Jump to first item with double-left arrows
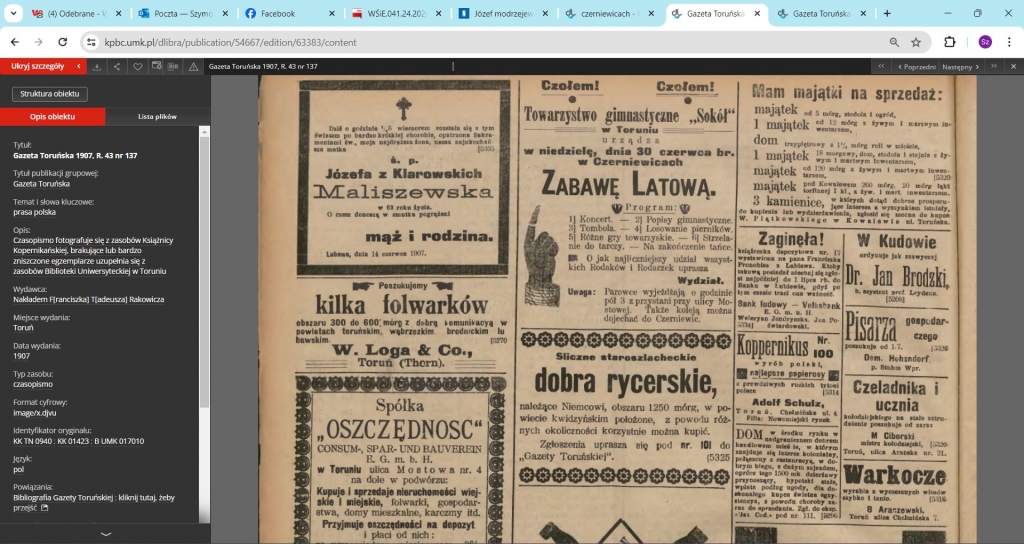 pos(881,66)
